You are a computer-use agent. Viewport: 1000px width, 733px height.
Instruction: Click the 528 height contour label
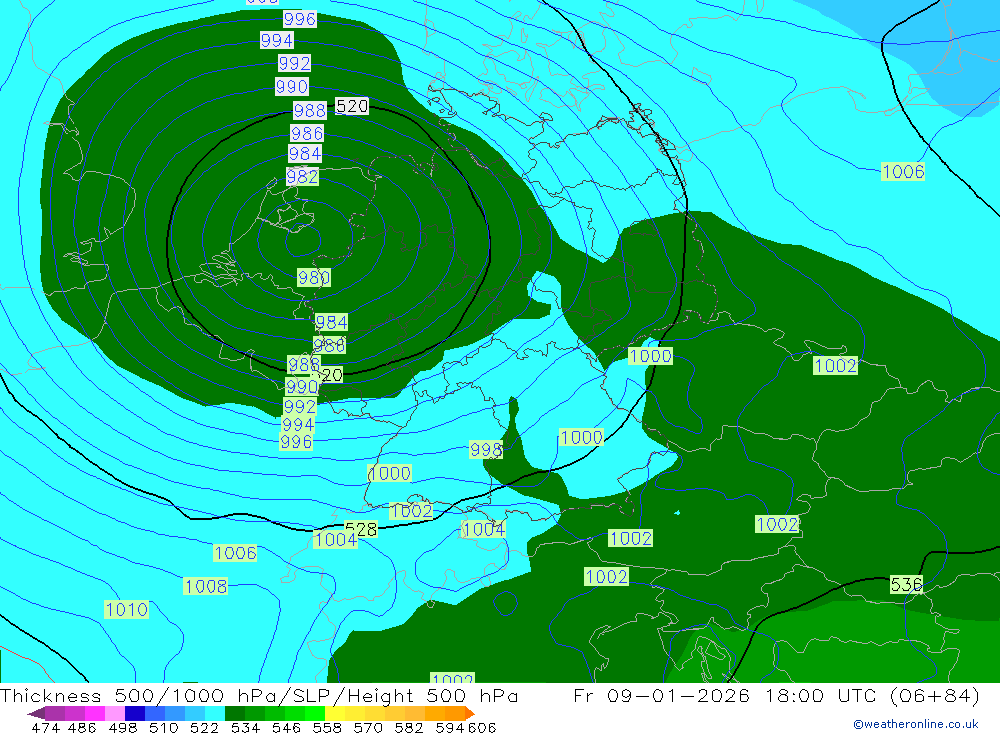pyautogui.click(x=361, y=529)
